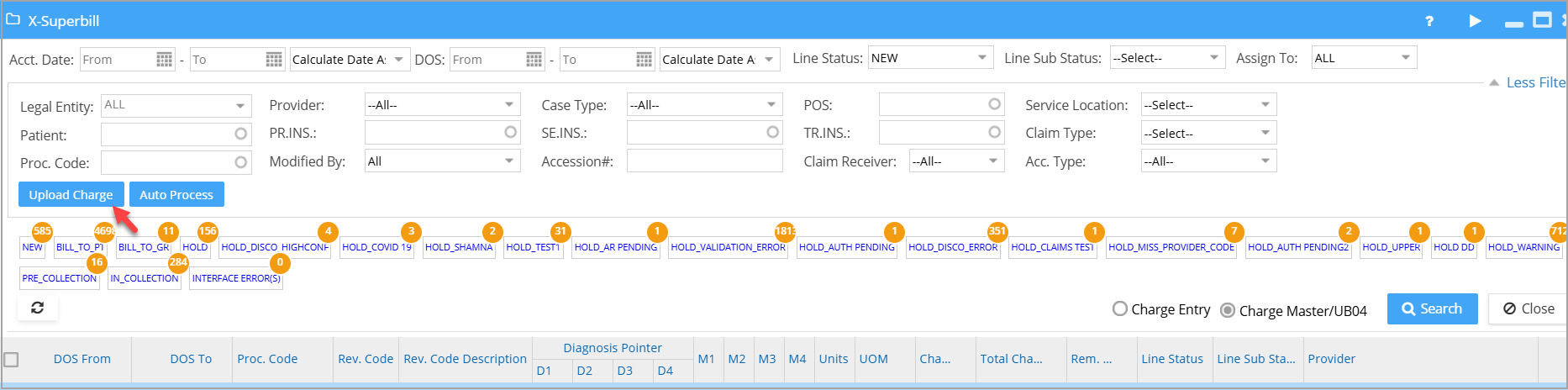Viewport: 1568px width, 390px height.
Task: Click the POS field lookup circle icon
Action: 994,105
